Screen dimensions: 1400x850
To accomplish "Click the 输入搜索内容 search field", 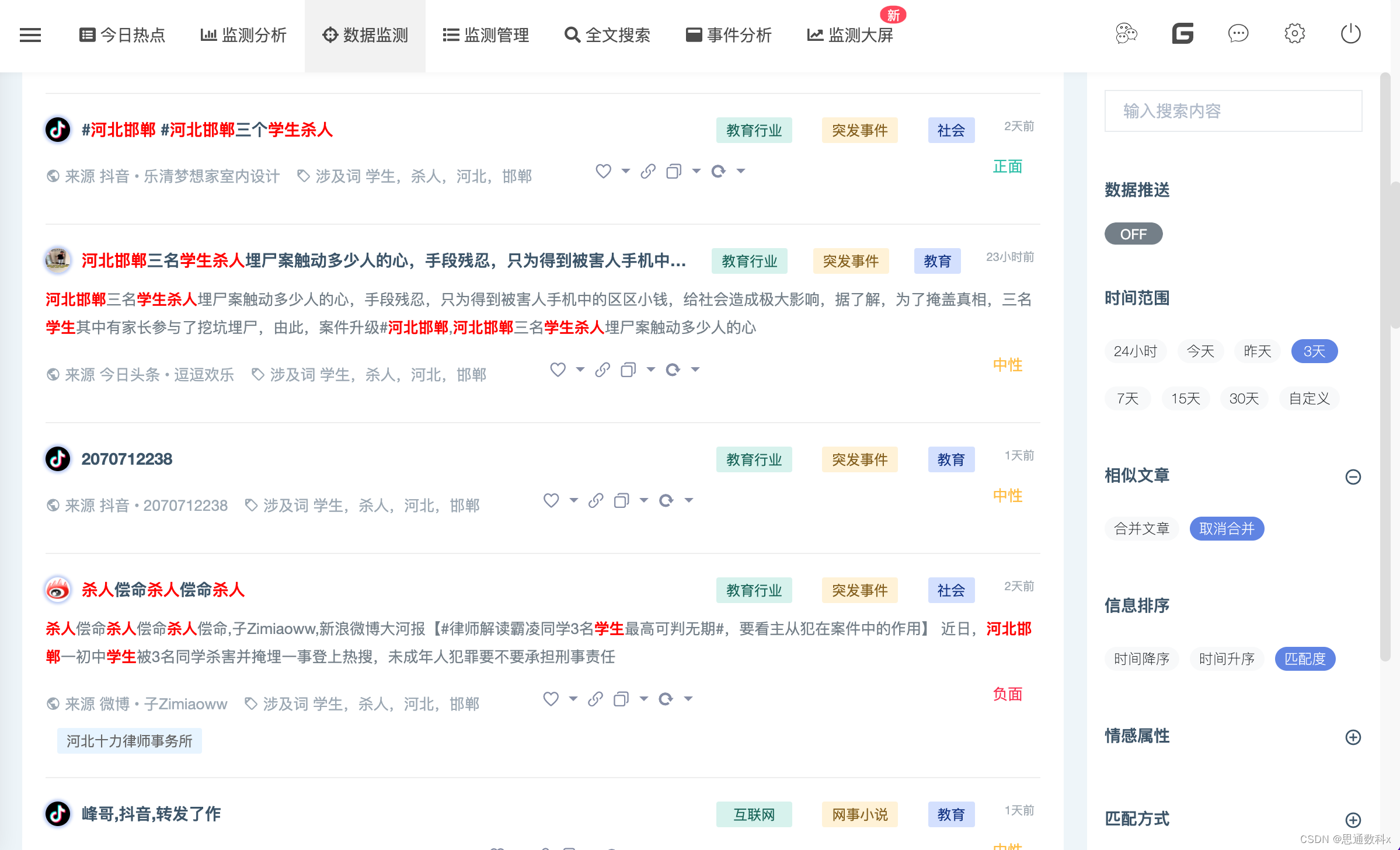I will 1233,111.
